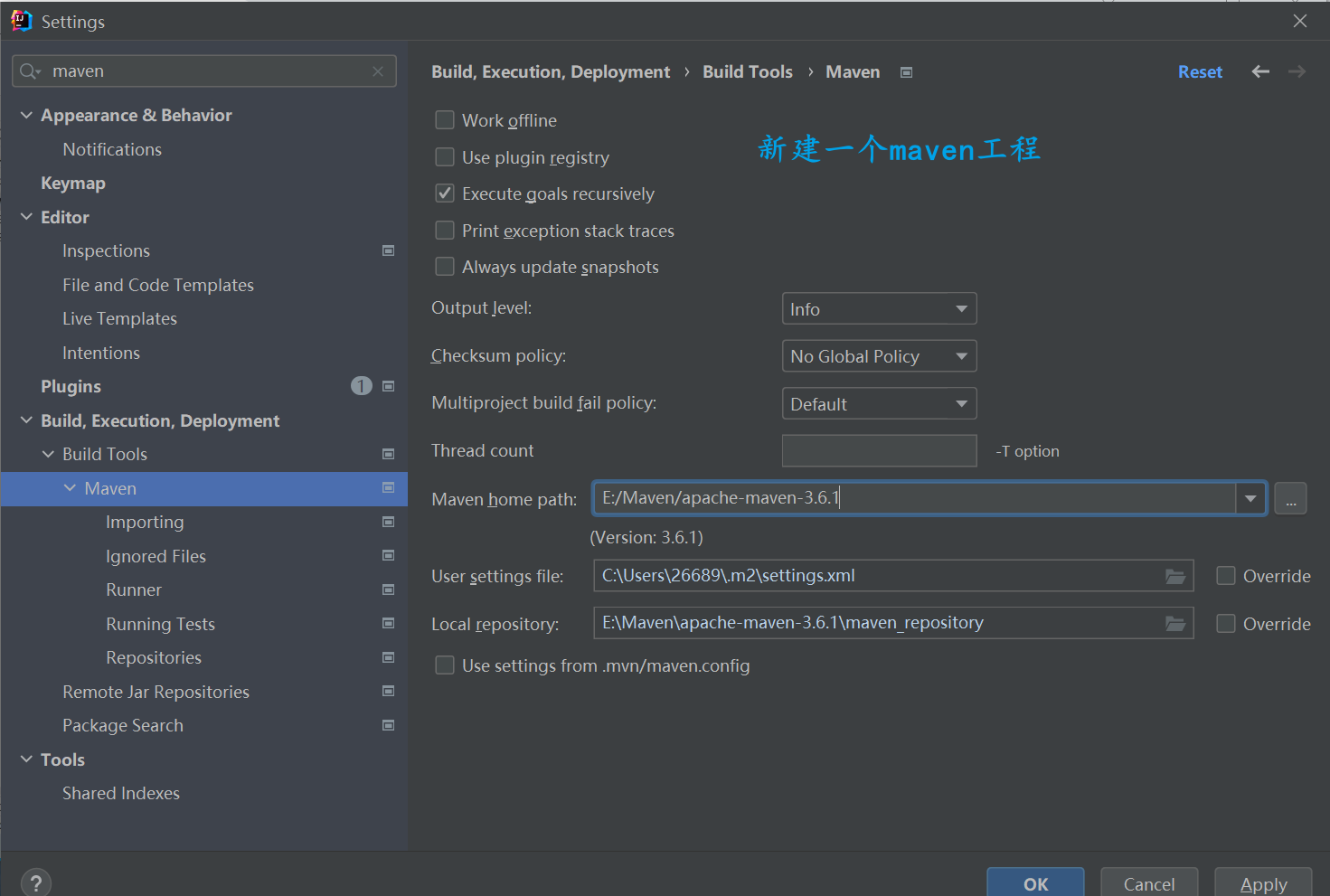Viewport: 1330px width, 896px height.
Task: Click project-level icon beside Maven breadcrumb
Action: coord(906,72)
